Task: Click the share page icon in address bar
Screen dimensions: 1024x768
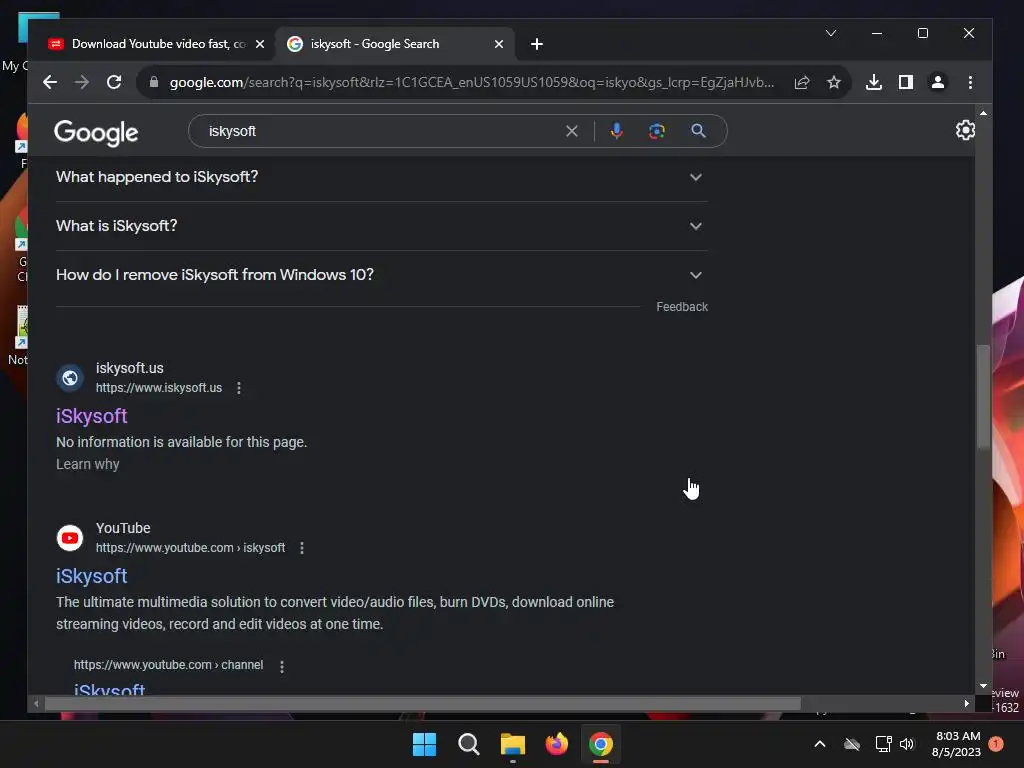Action: pos(802,82)
